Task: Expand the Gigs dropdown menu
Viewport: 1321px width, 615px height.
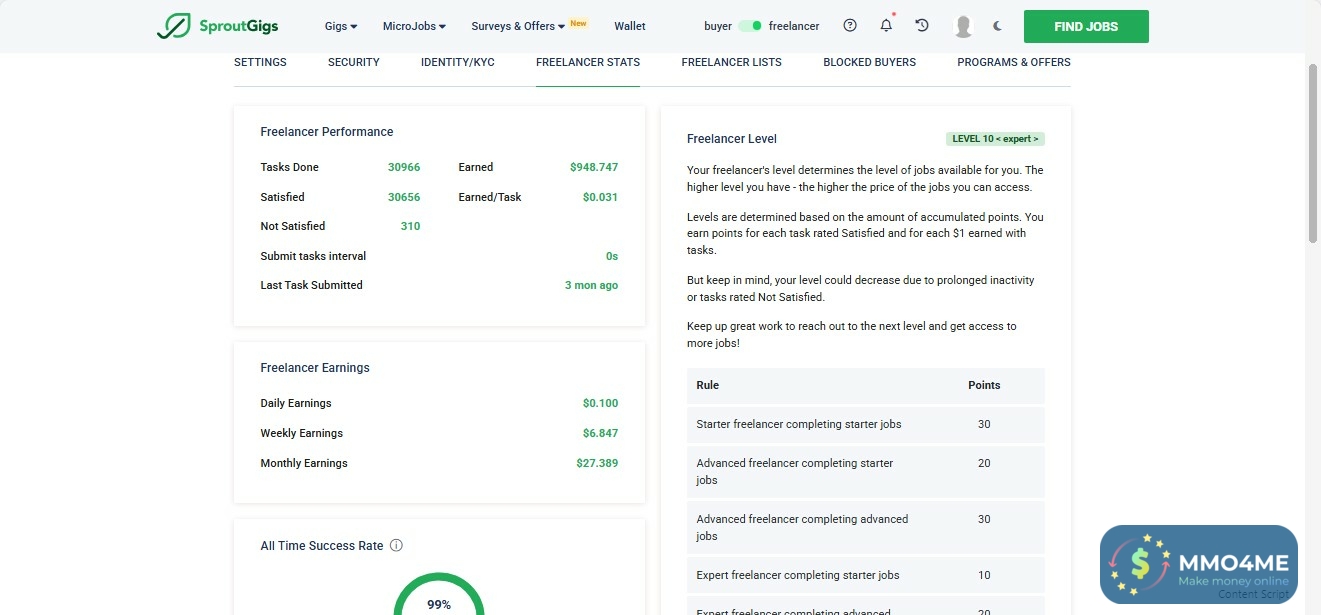Action: (x=341, y=26)
